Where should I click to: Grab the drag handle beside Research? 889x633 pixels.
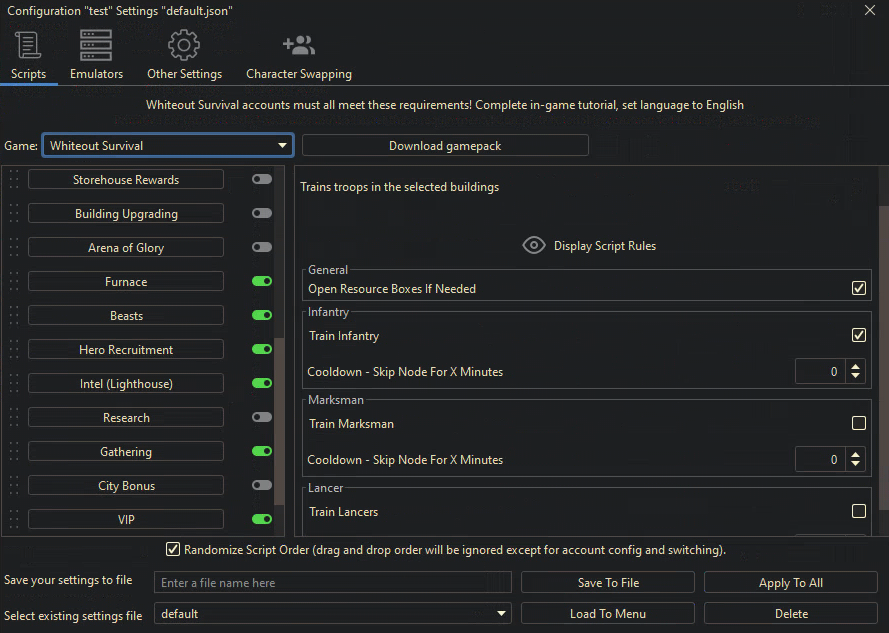tap(14, 417)
